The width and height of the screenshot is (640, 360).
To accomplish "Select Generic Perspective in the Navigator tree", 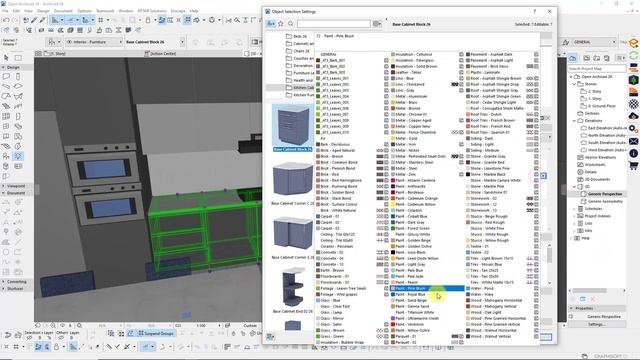I will 605,194.
